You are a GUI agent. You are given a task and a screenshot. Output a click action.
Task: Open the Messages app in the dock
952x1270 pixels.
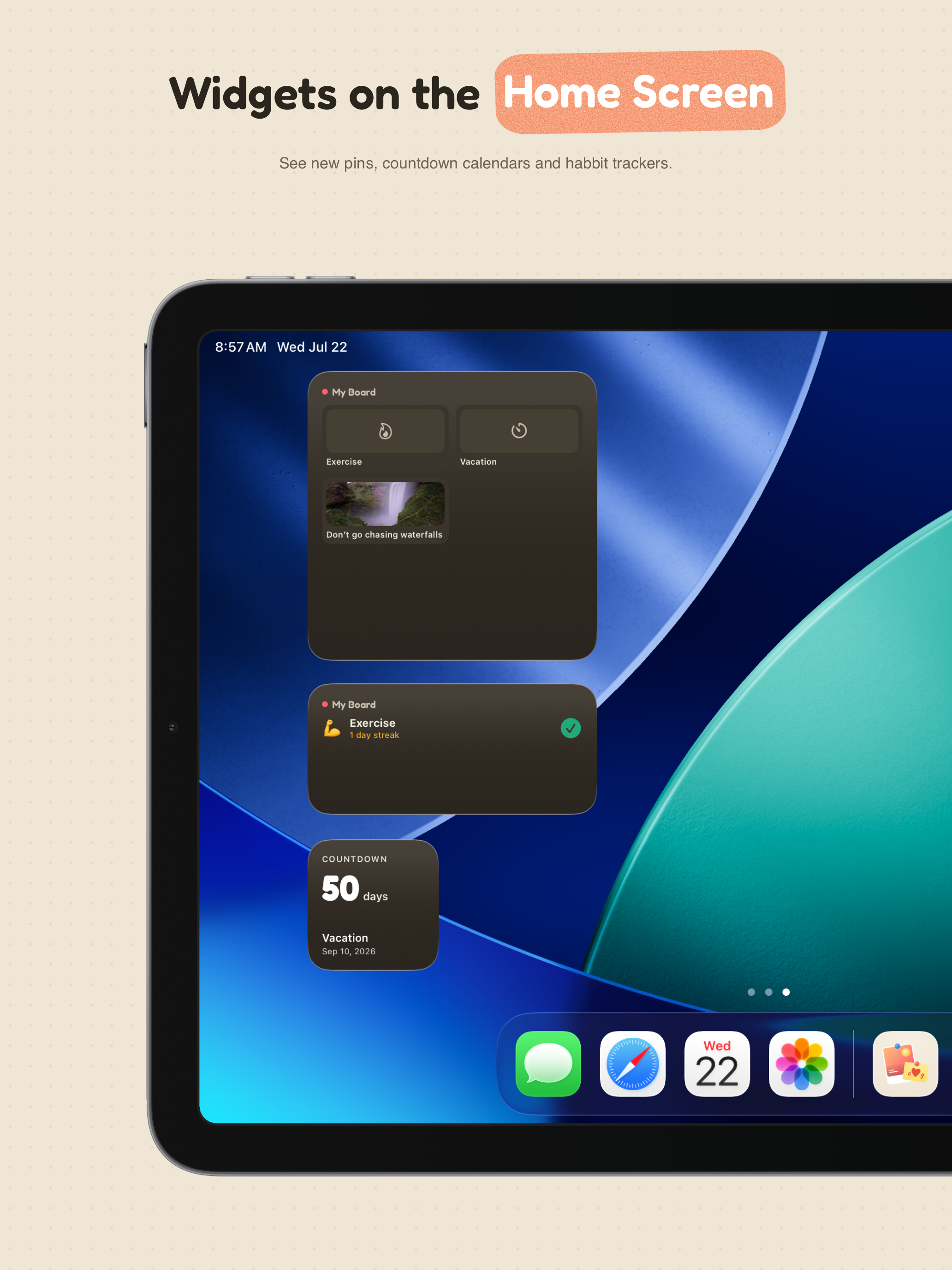tap(548, 1063)
